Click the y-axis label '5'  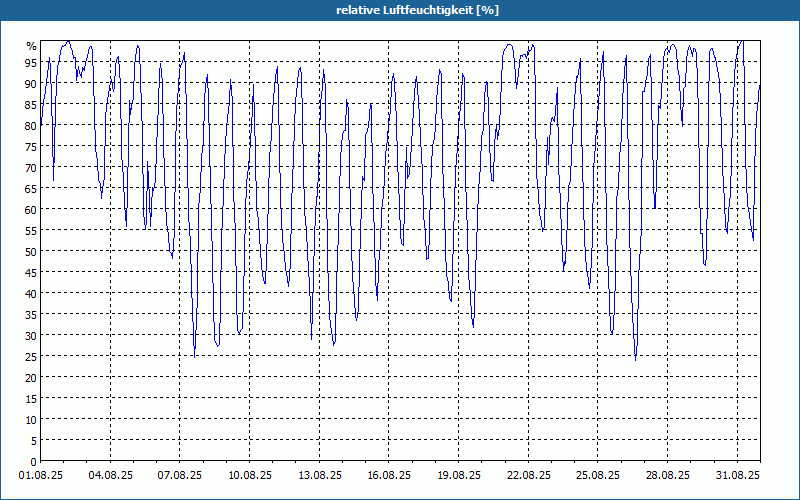34,441
